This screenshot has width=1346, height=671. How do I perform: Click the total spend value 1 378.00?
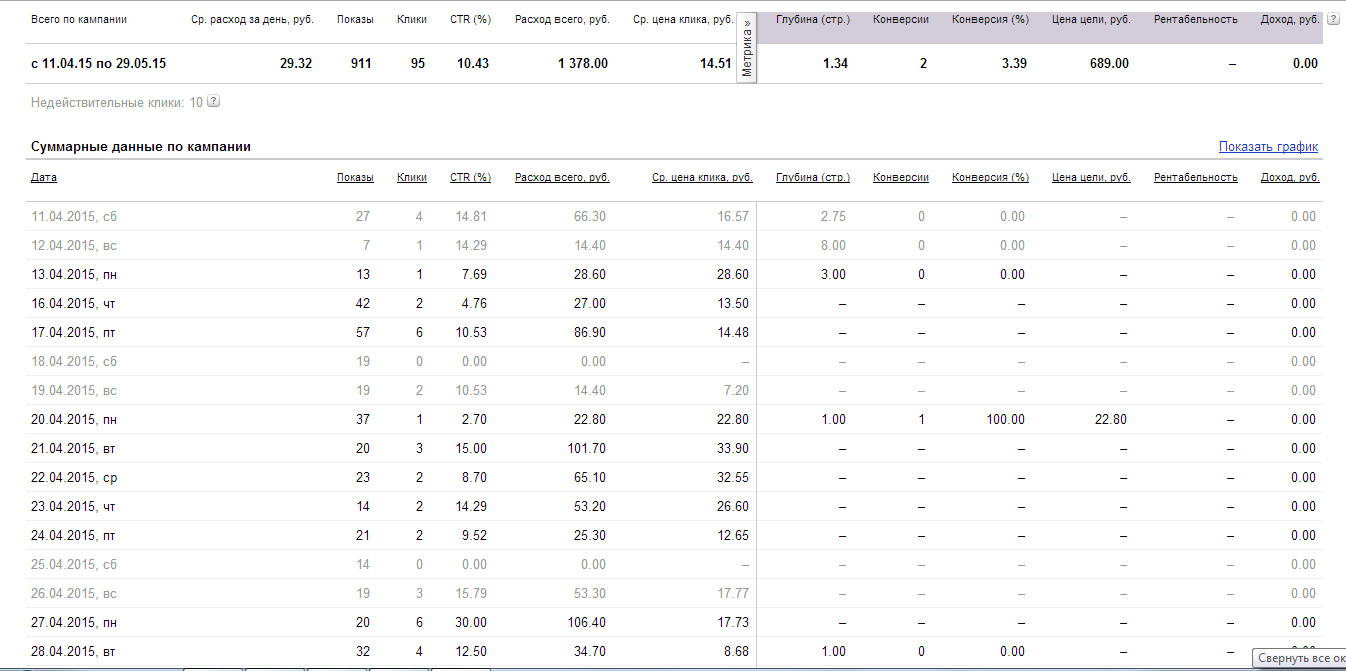(583, 64)
